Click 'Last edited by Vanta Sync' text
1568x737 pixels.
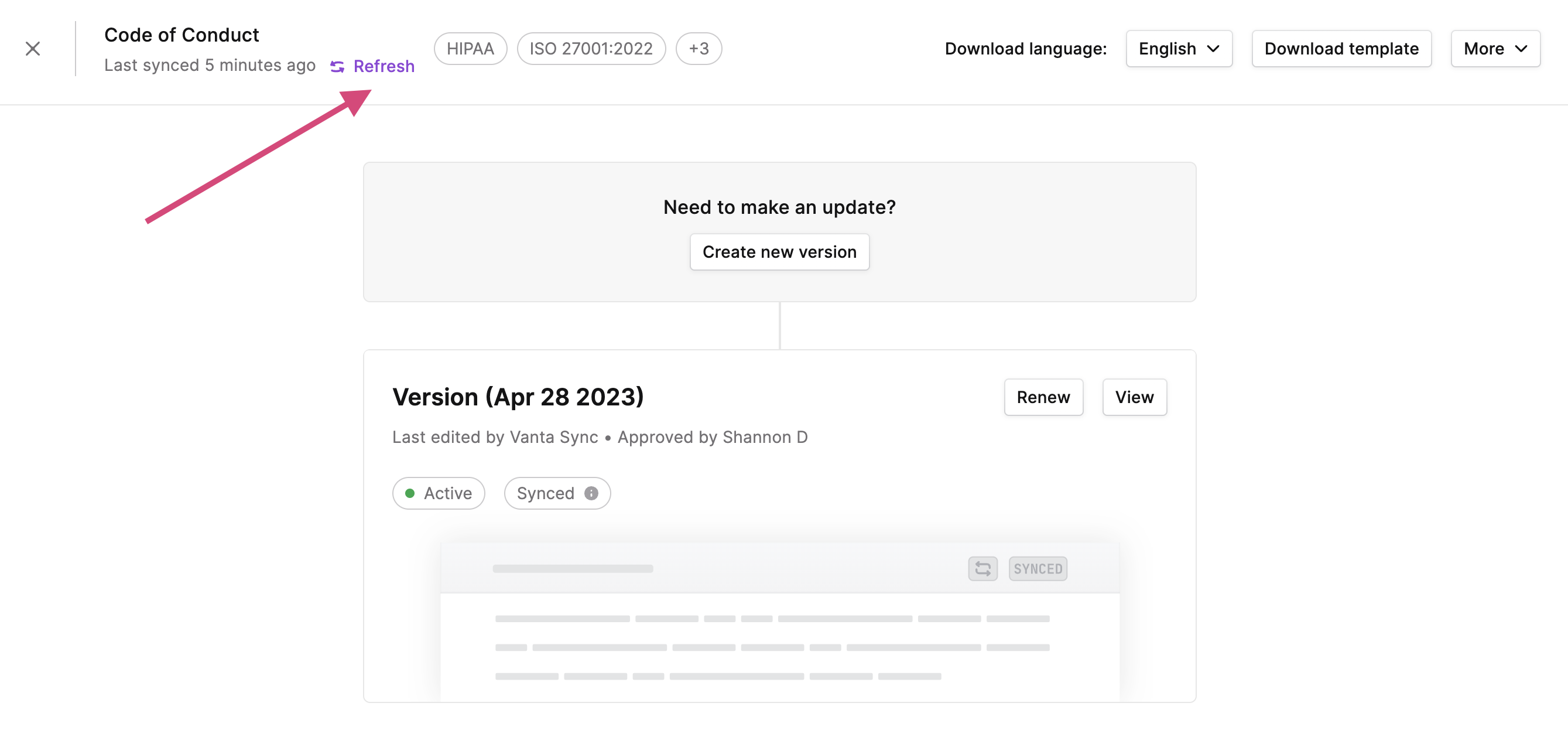click(x=495, y=436)
